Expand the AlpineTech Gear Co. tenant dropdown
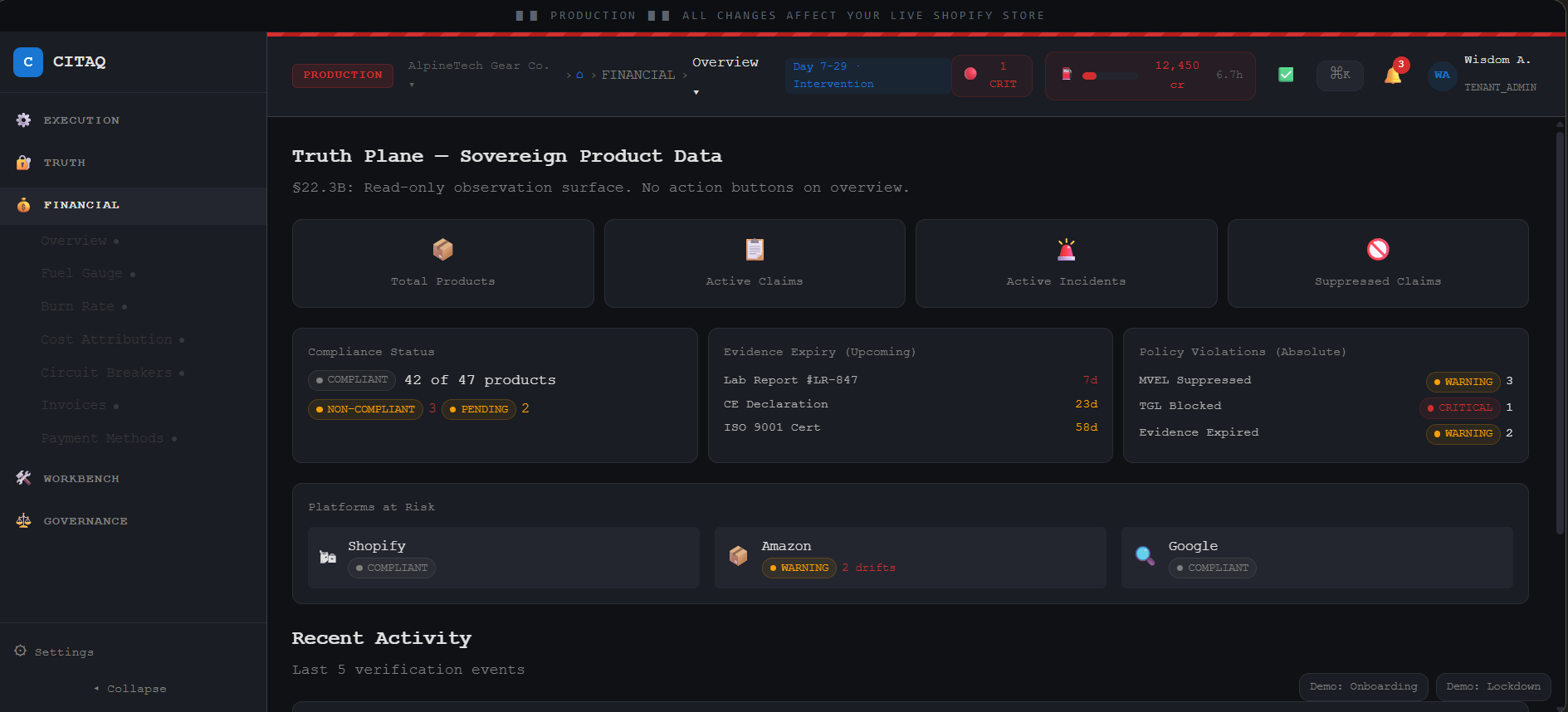The image size is (1568, 712). pyautogui.click(x=478, y=74)
